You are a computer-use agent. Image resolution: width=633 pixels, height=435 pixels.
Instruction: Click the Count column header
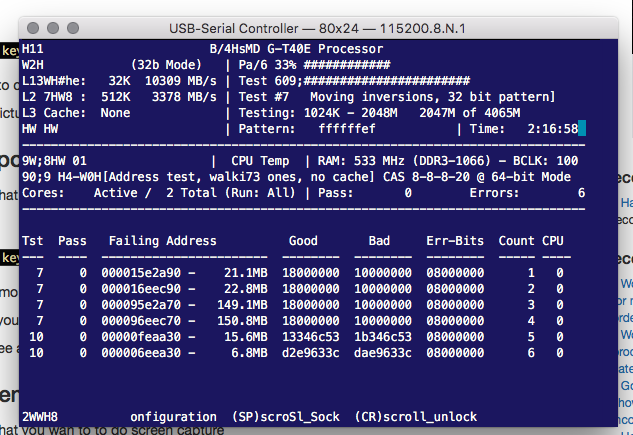click(517, 241)
